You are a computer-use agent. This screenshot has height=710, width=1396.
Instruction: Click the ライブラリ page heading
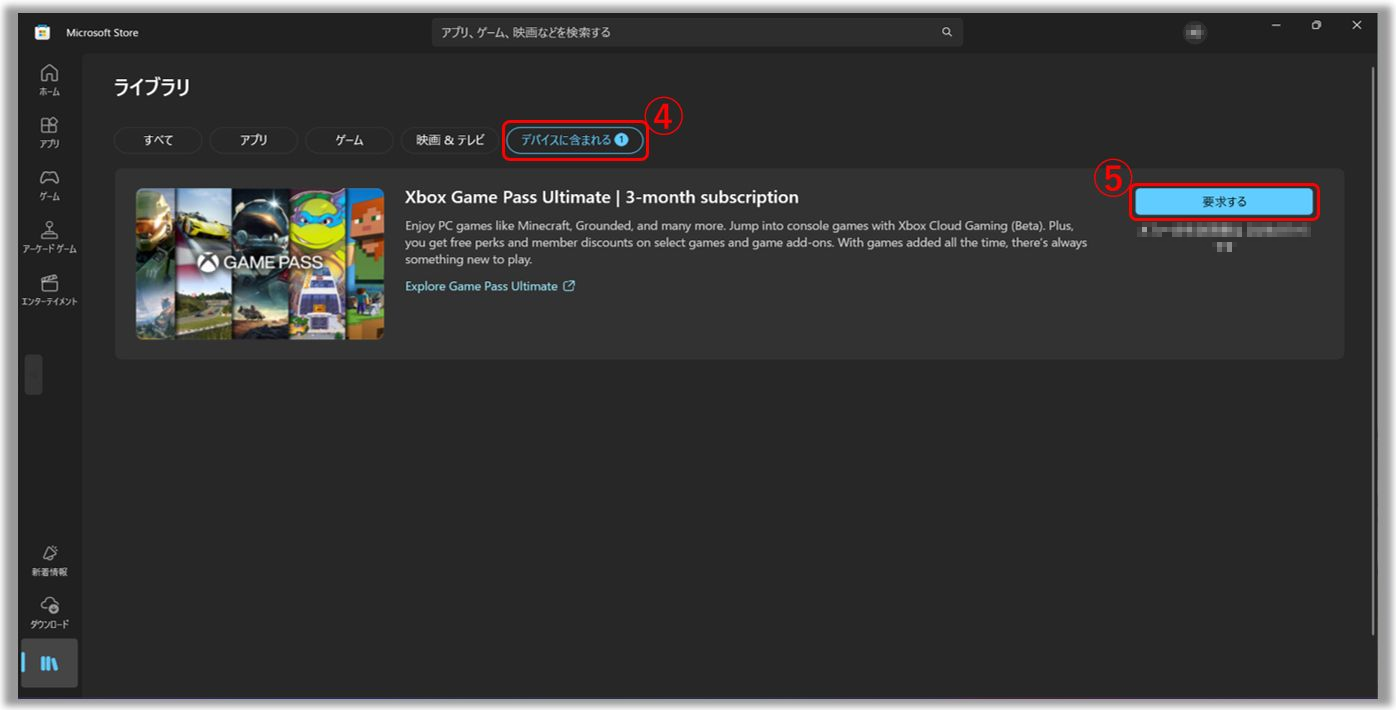[152, 87]
